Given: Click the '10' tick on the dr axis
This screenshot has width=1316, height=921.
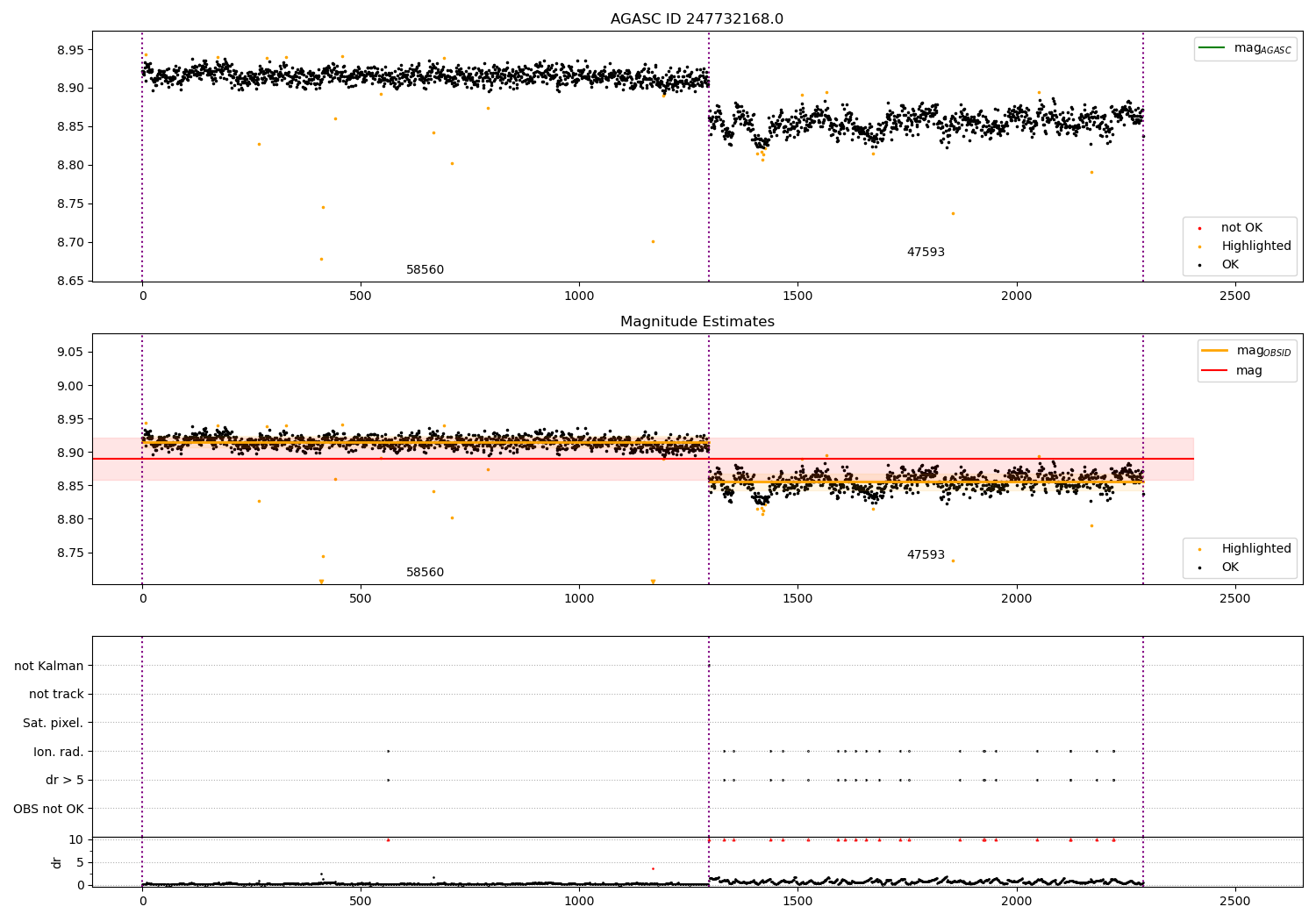Looking at the screenshot, I should point(76,839).
